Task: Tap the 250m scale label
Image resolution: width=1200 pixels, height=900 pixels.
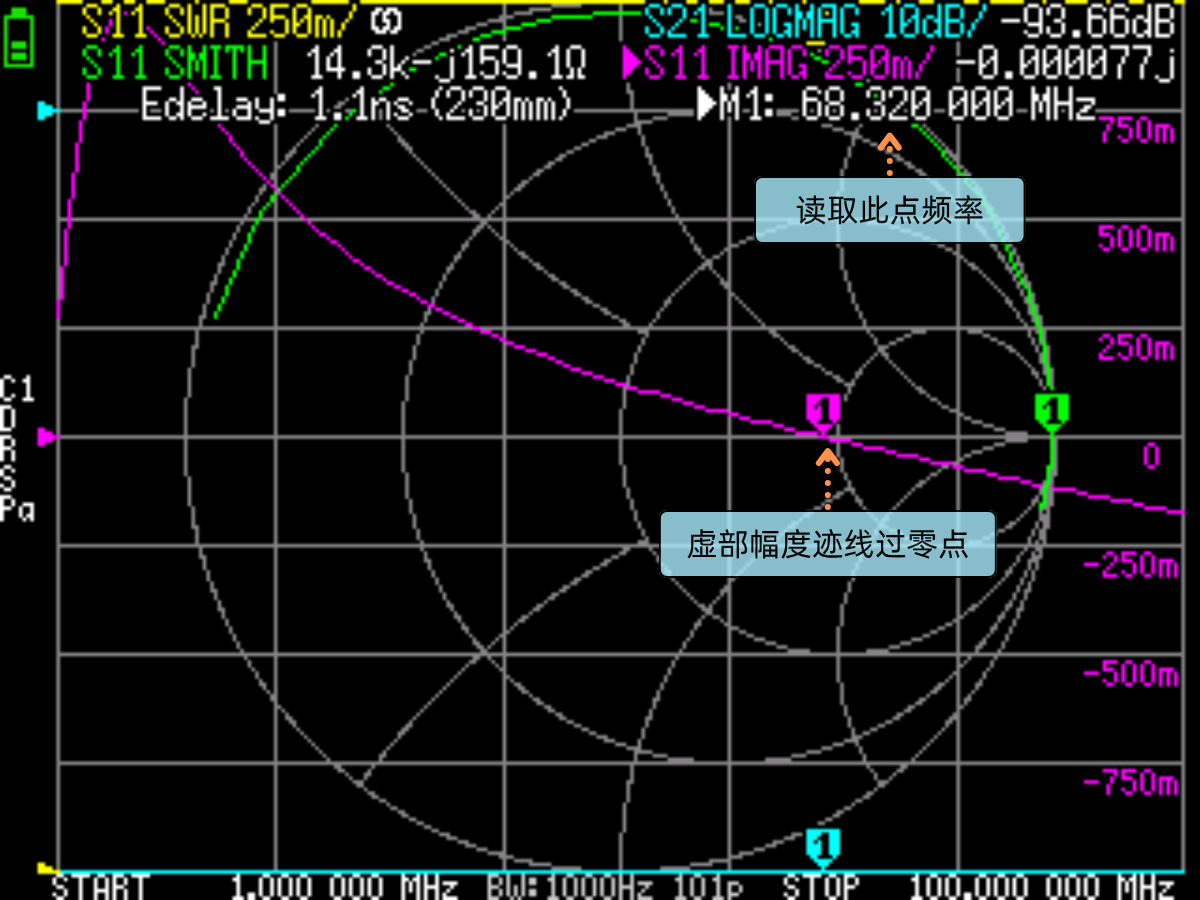Action: click(x=1137, y=348)
